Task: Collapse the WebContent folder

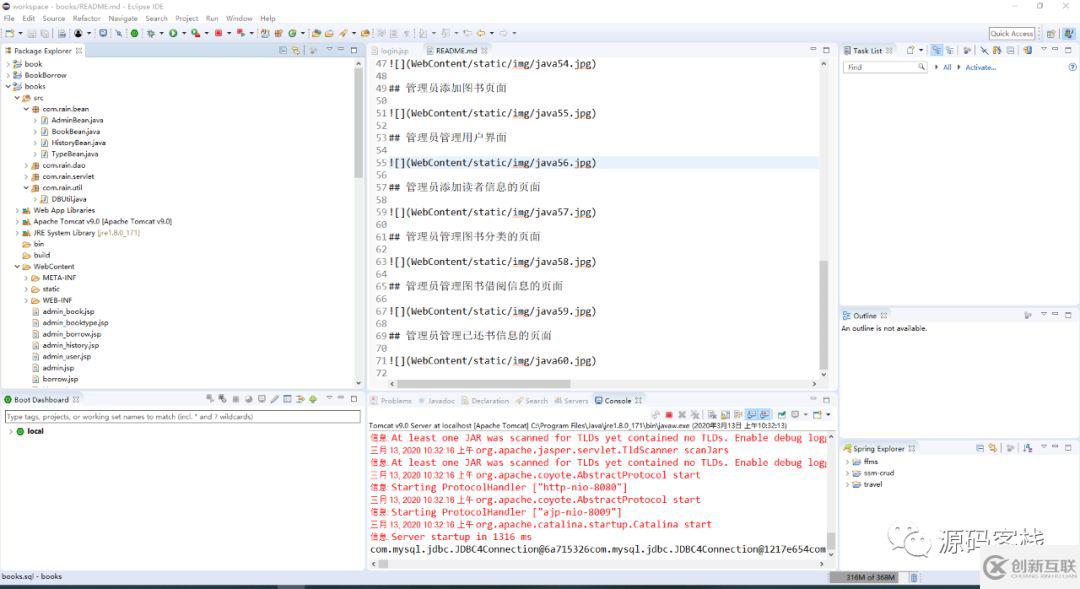Action: click(17, 267)
